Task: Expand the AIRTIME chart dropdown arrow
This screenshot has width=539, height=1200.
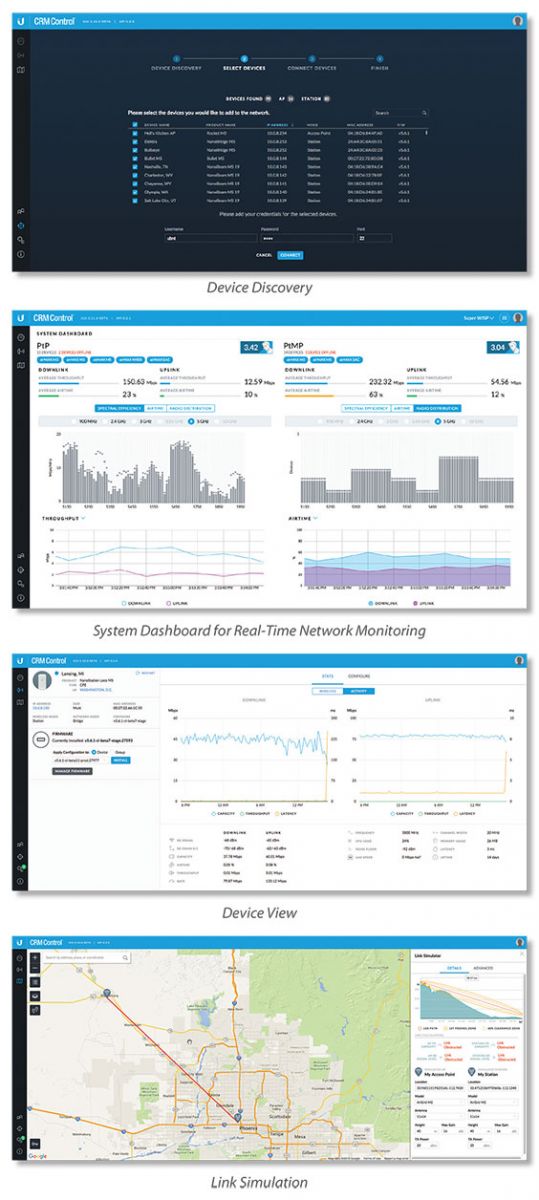Action: pos(316,518)
